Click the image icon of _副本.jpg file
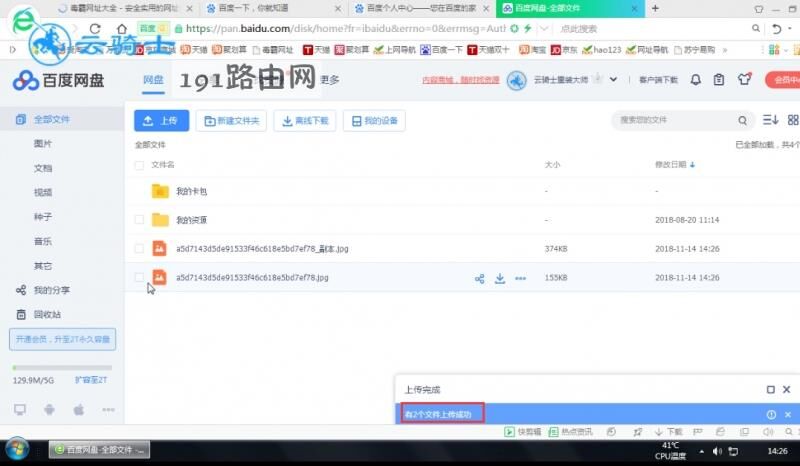The height and width of the screenshot is (466, 800). click(159, 249)
